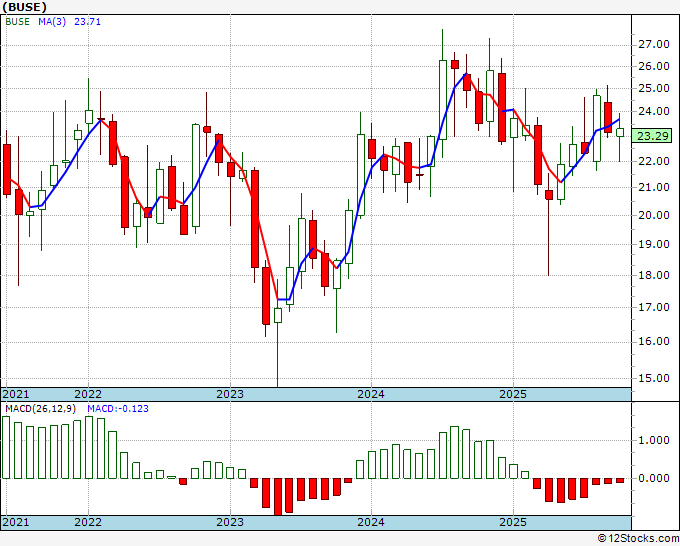Image resolution: width=680 pixels, height=546 pixels.
Task: Click the 25.00 price axis label
Action: (654, 88)
